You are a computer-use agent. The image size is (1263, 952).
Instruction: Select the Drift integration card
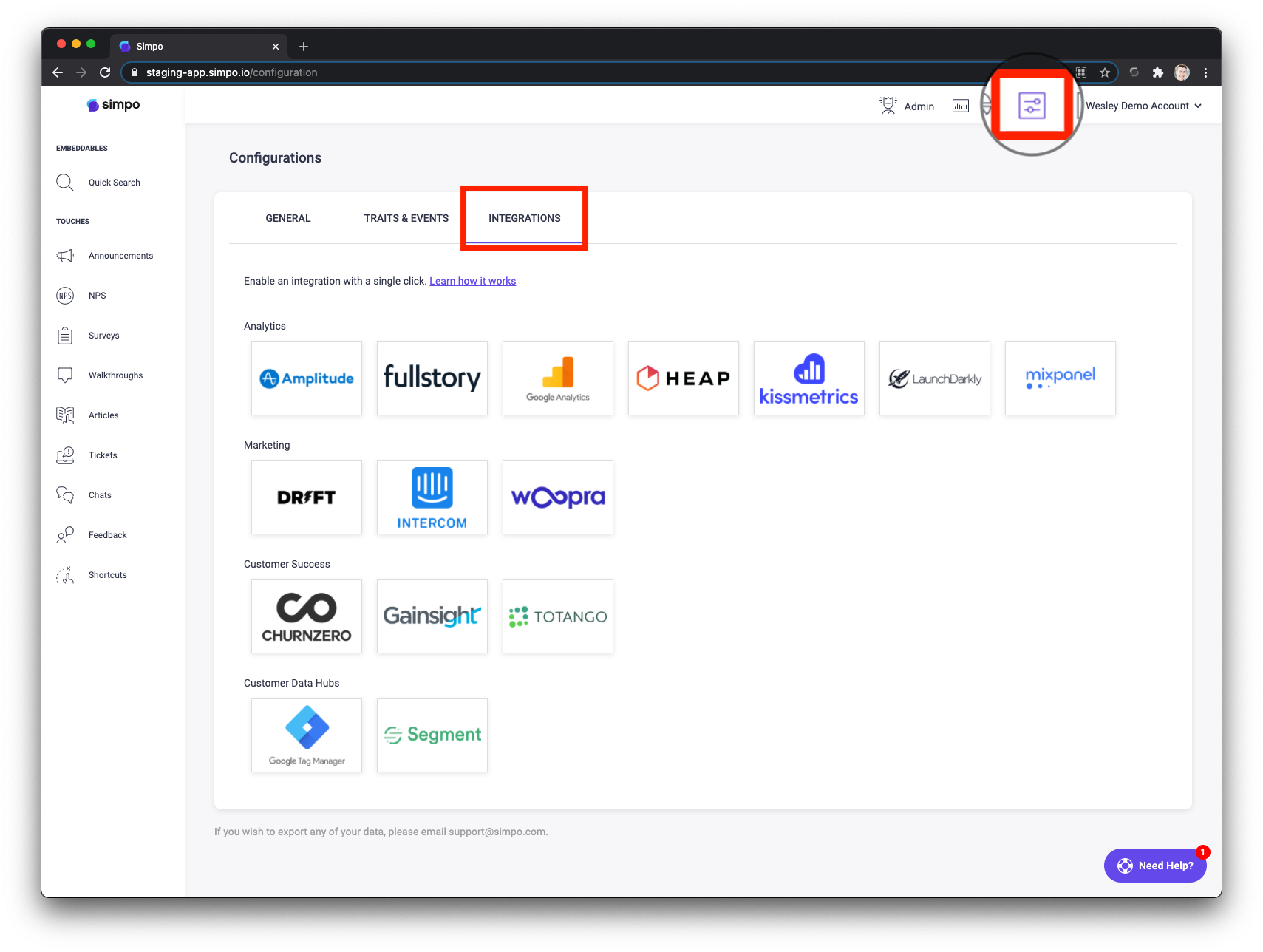coord(307,497)
